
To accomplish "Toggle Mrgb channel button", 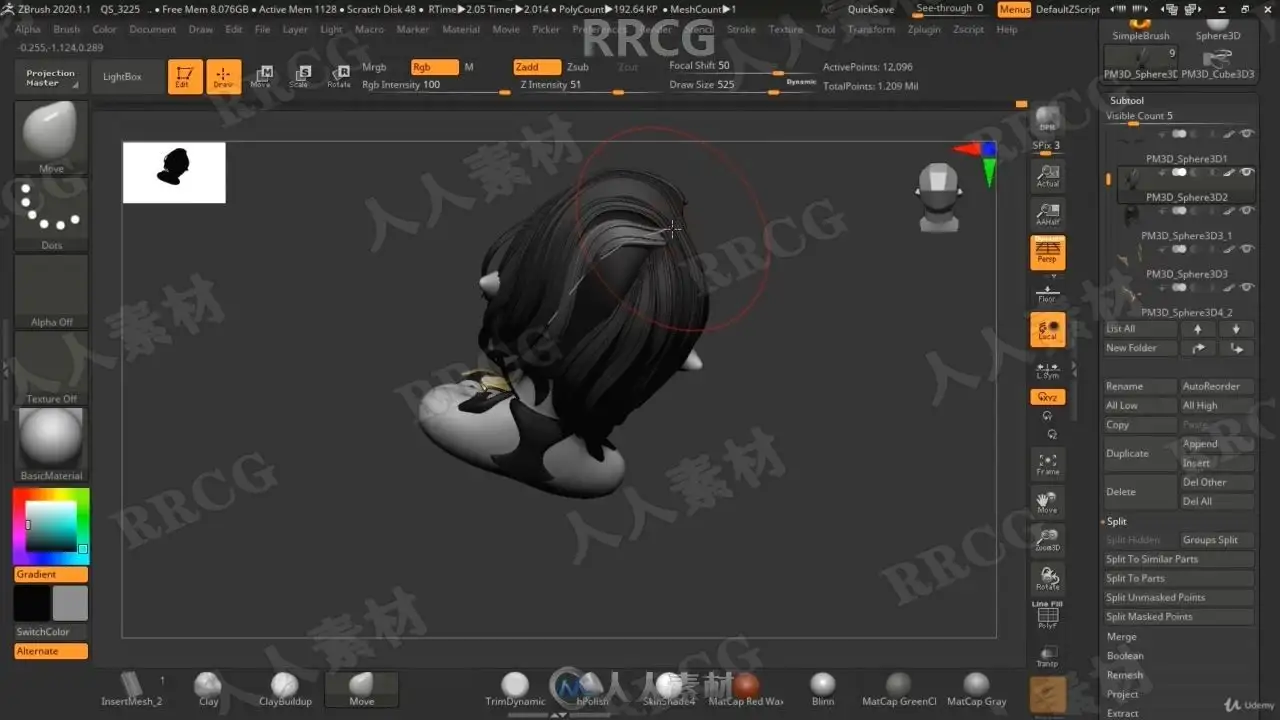I will [x=374, y=67].
